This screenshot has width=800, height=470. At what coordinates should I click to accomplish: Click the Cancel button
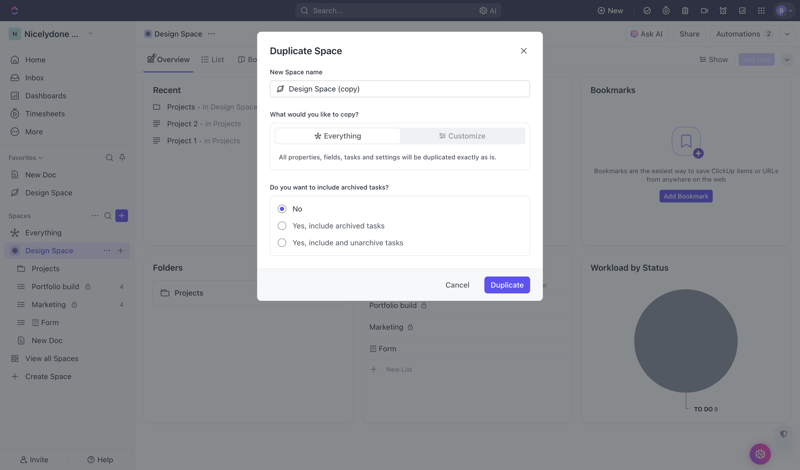tap(457, 285)
